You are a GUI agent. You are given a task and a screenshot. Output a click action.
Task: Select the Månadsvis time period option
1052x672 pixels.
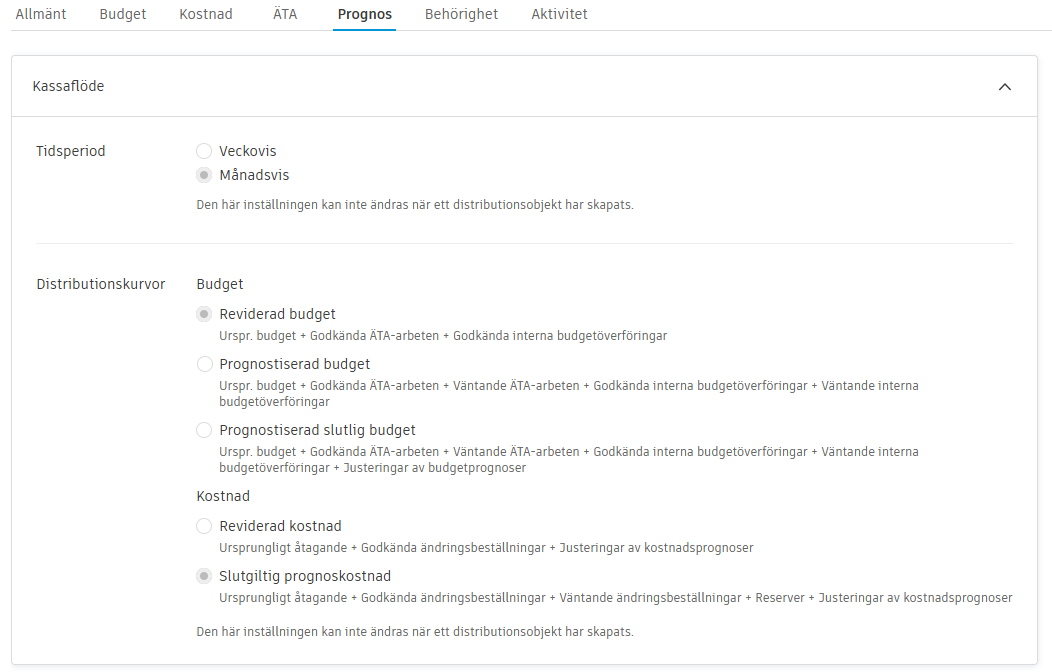coord(204,174)
